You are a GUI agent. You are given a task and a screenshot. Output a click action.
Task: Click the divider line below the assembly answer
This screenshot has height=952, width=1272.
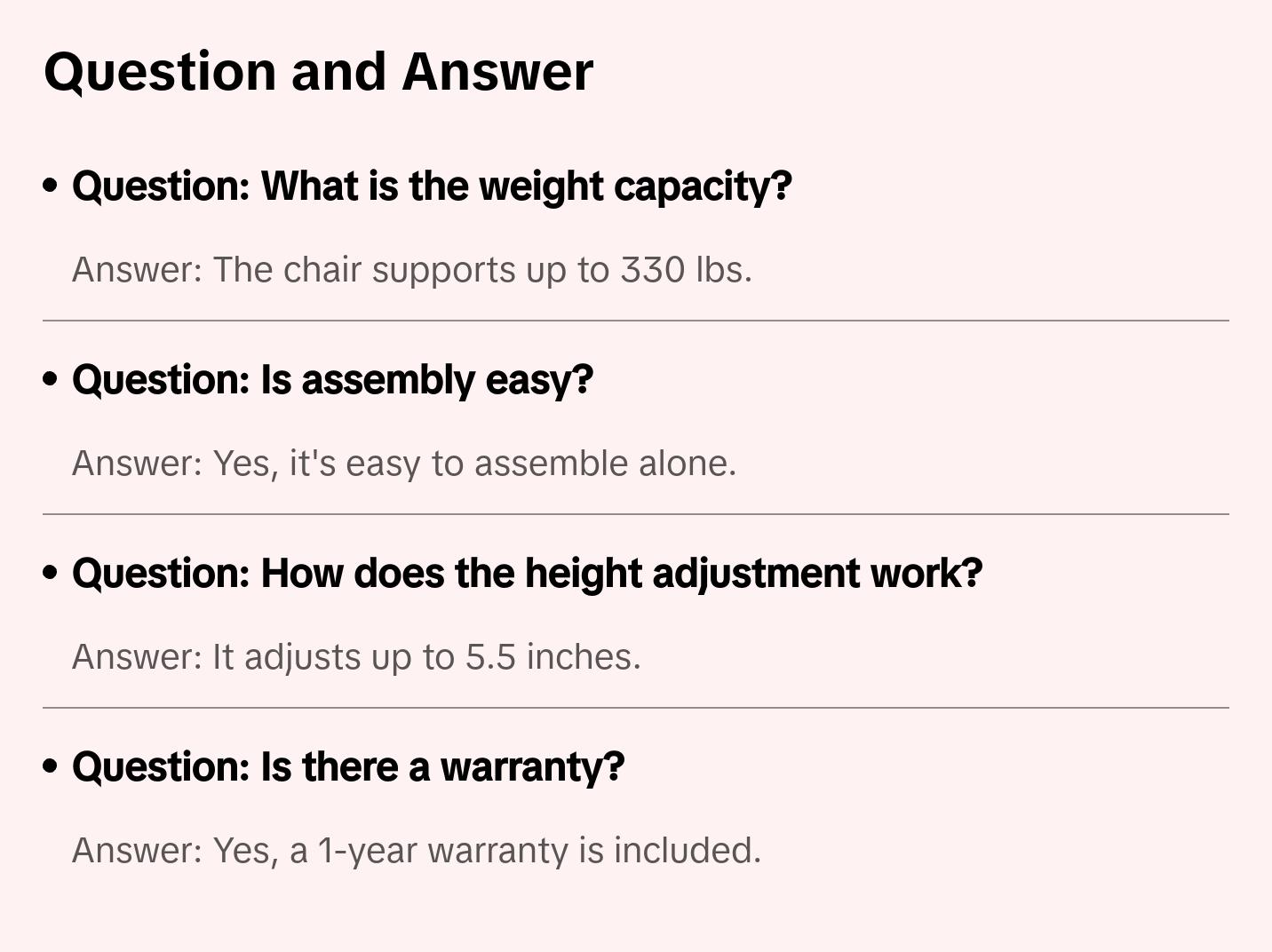[x=636, y=514]
